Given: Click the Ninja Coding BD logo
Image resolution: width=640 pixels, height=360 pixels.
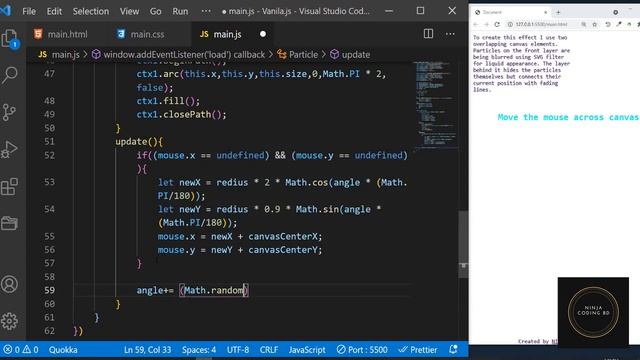Looking at the screenshot, I should click(593, 312).
